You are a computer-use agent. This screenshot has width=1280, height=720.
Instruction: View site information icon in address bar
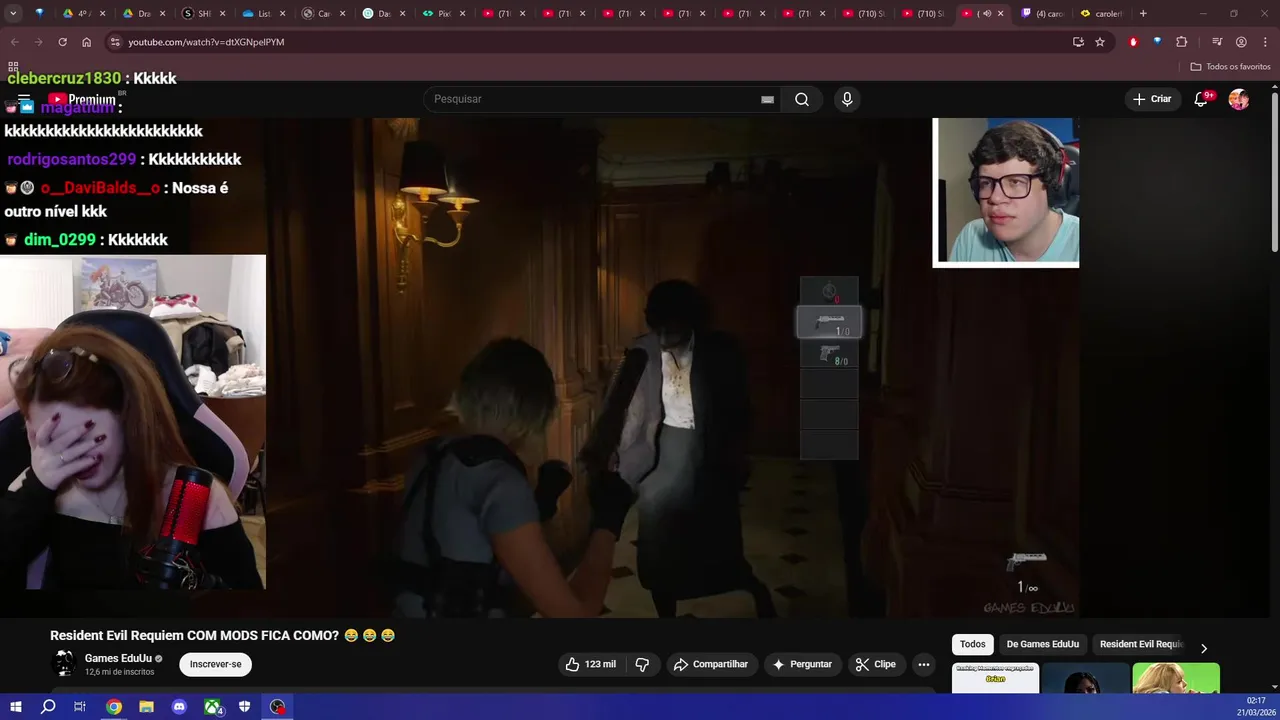click(115, 42)
